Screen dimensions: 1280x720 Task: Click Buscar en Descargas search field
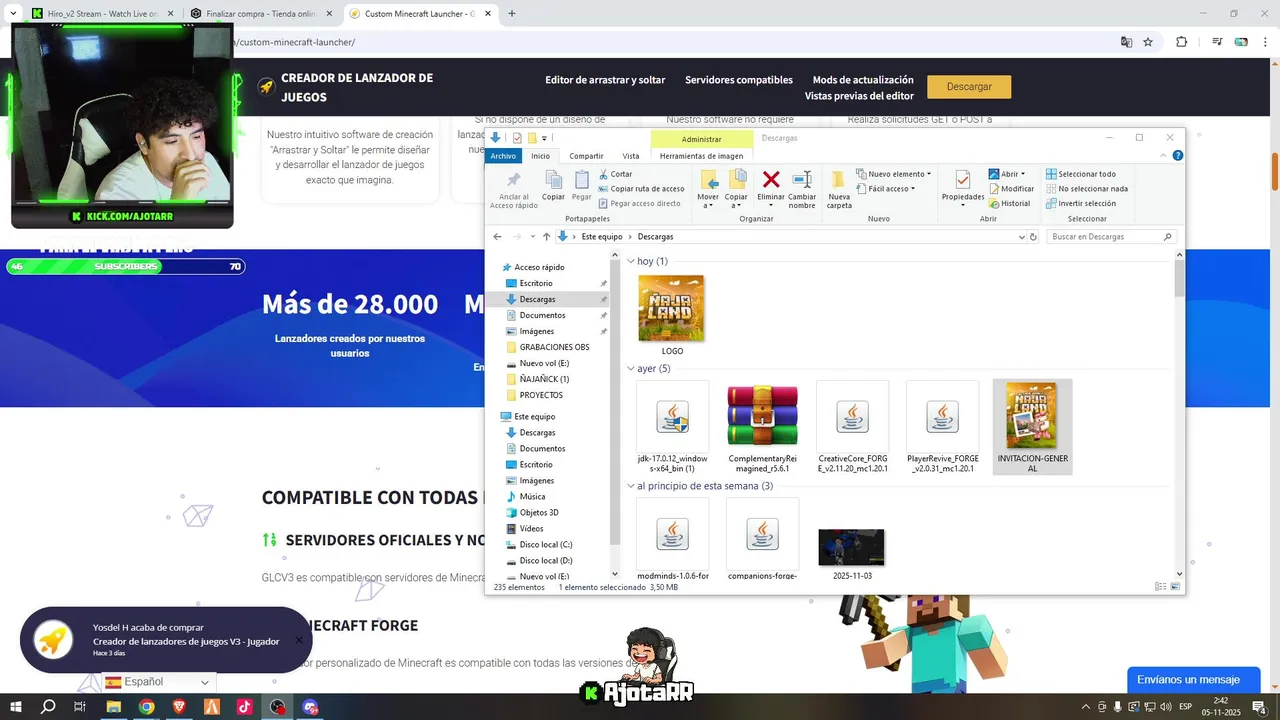[1111, 237]
